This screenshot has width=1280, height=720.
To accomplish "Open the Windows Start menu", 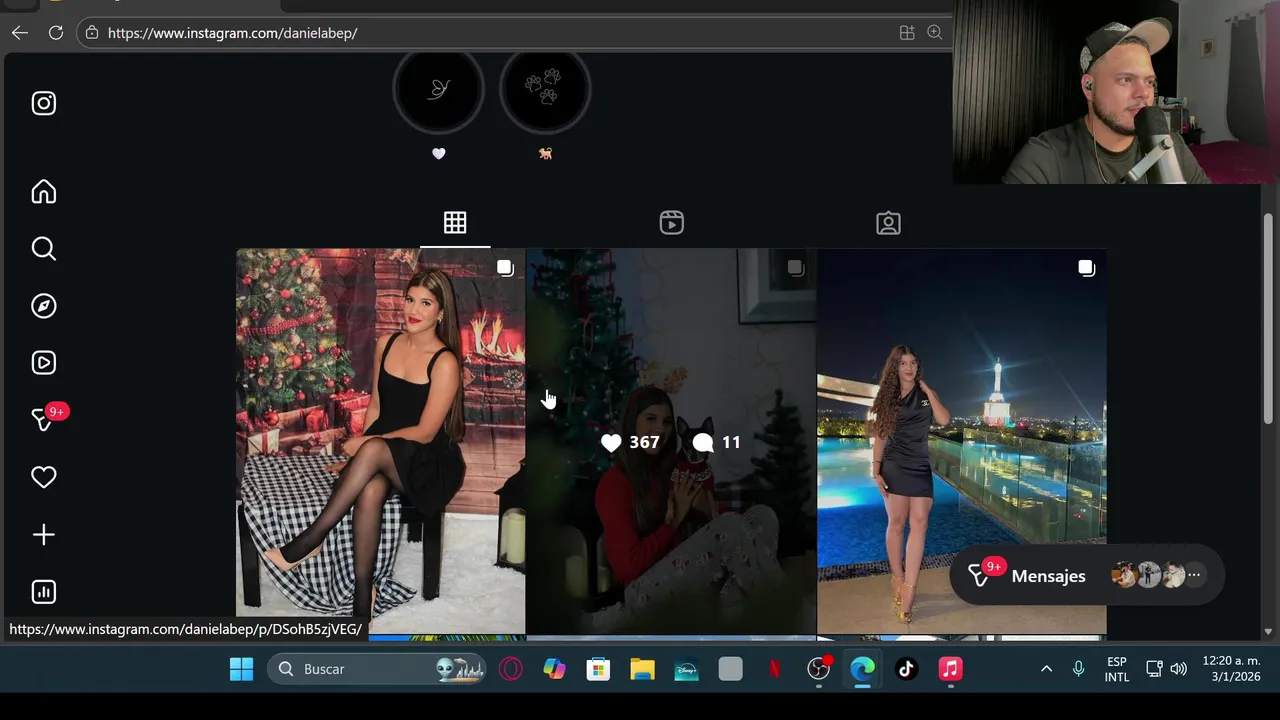I will click(x=241, y=669).
